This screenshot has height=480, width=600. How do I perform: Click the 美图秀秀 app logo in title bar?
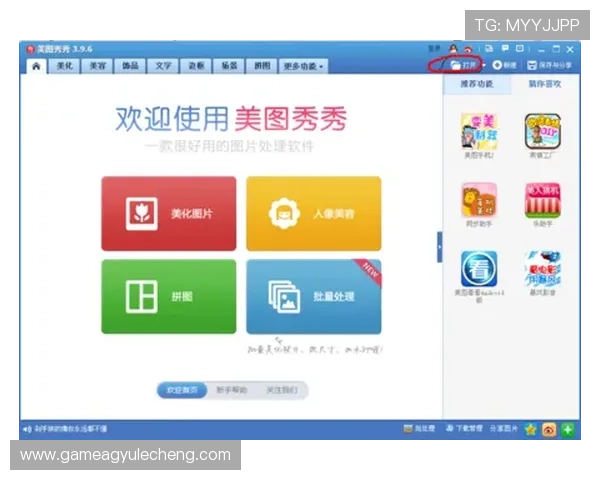click(30, 49)
